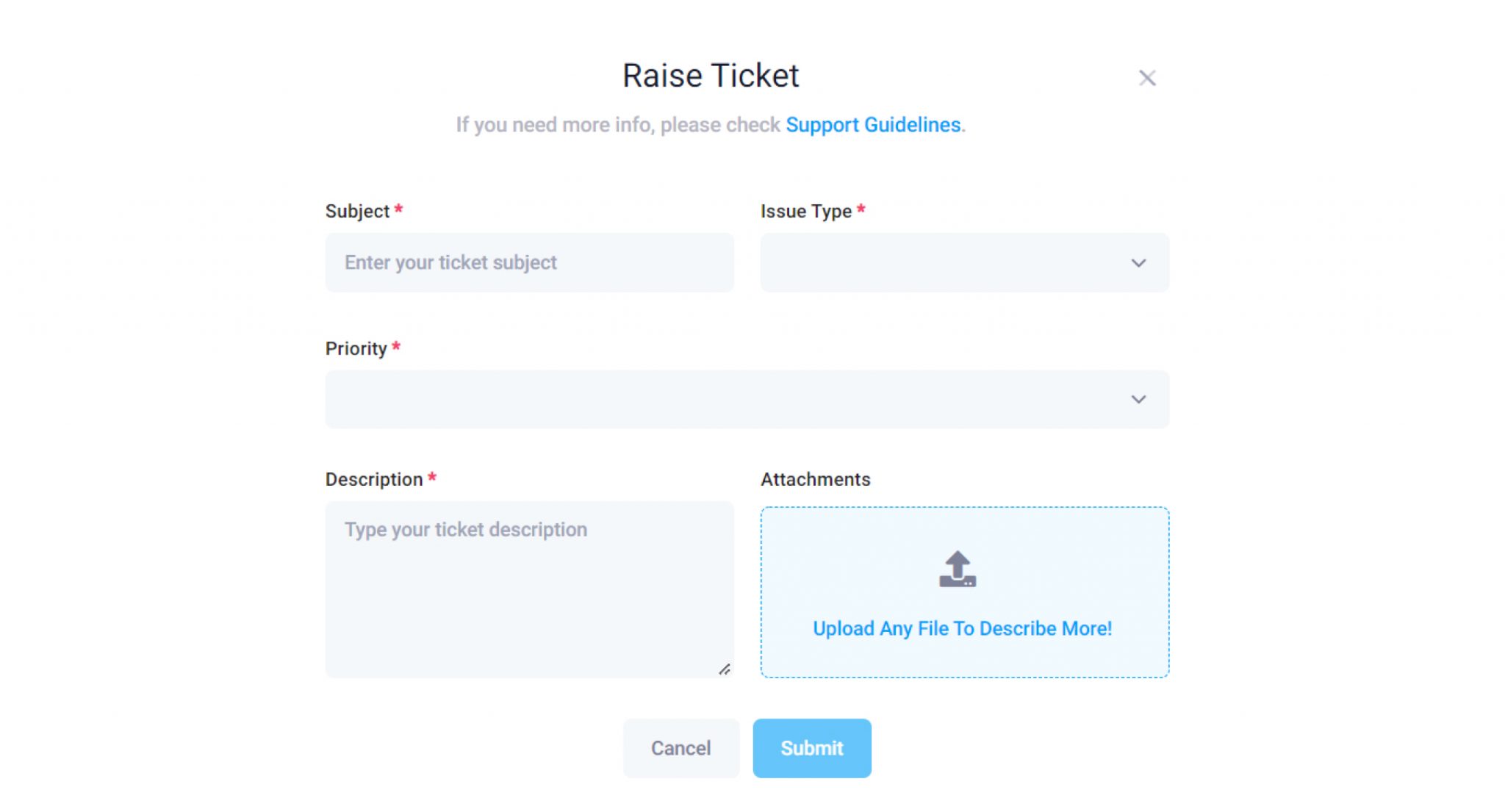1505x812 pixels.
Task: Click the Priority chevron arrow
Action: (1138, 400)
